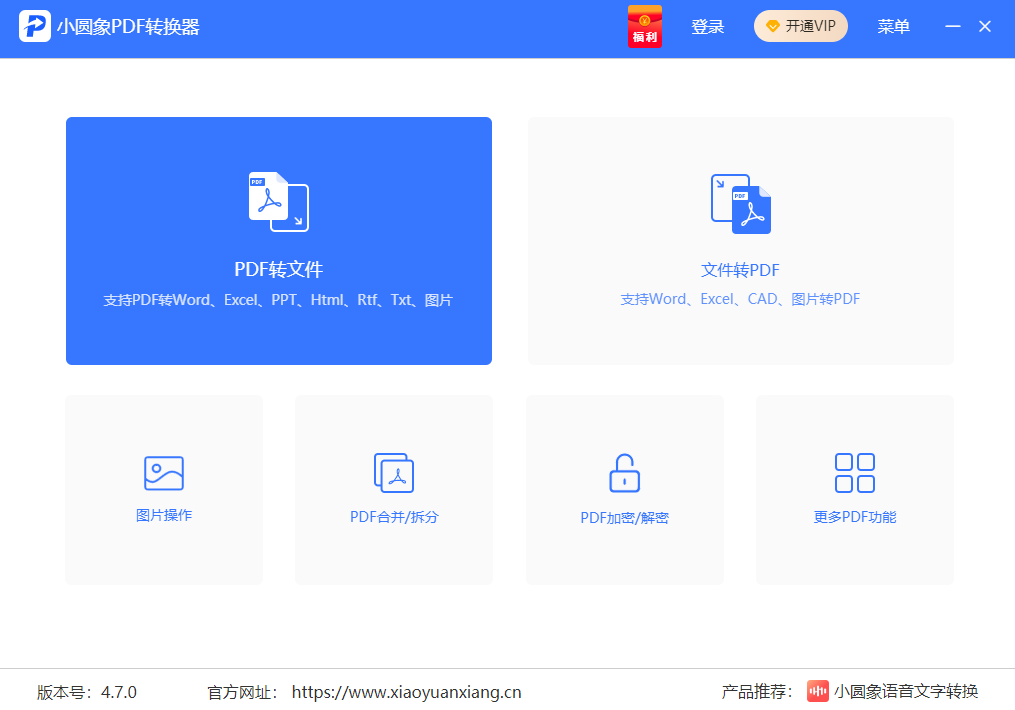Viewport: 1015px width, 710px height.
Task: Click the VIP crown badge icon
Action: (x=772, y=26)
